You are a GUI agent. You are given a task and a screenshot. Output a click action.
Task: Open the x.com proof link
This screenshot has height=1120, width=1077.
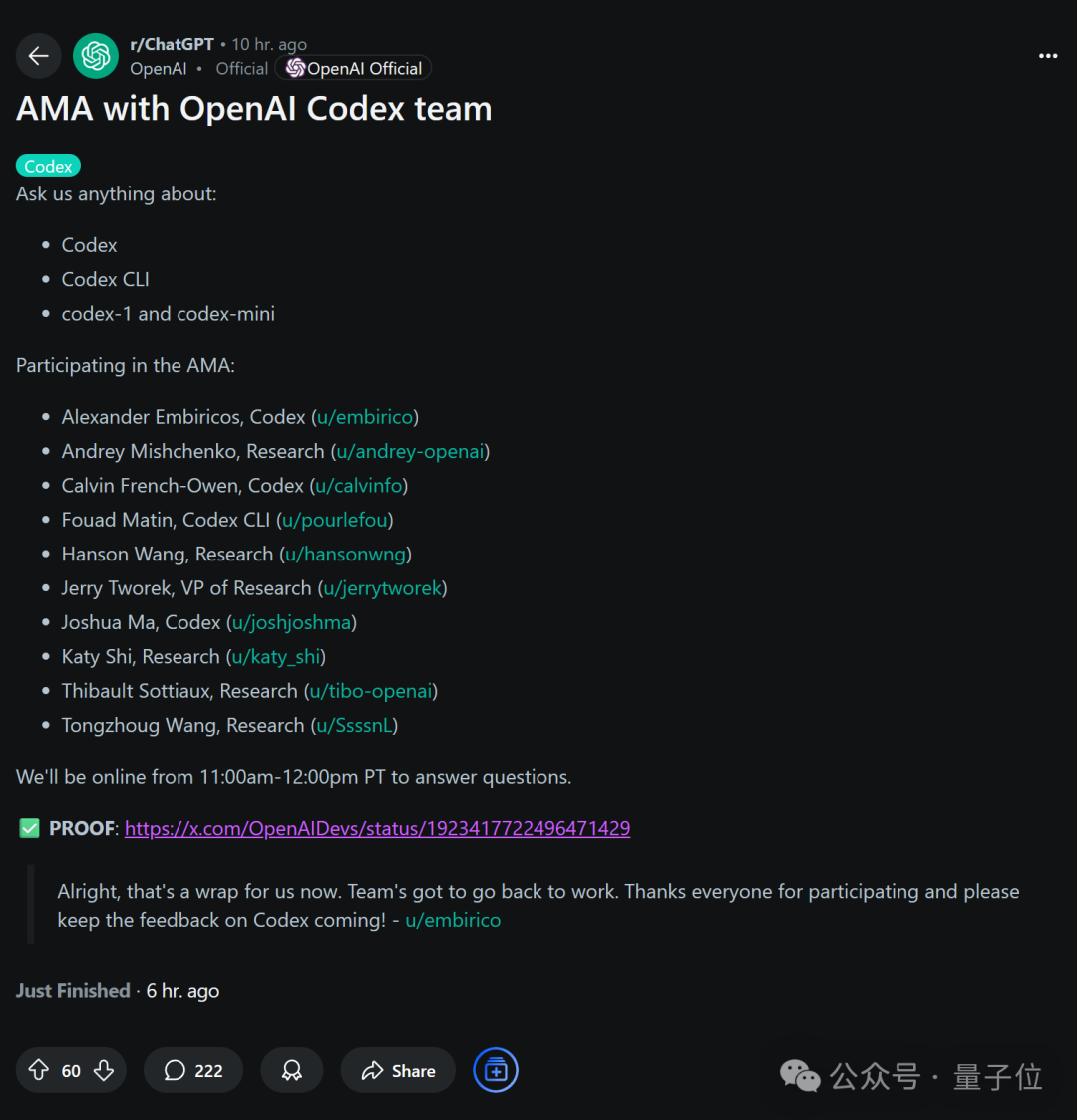377,828
